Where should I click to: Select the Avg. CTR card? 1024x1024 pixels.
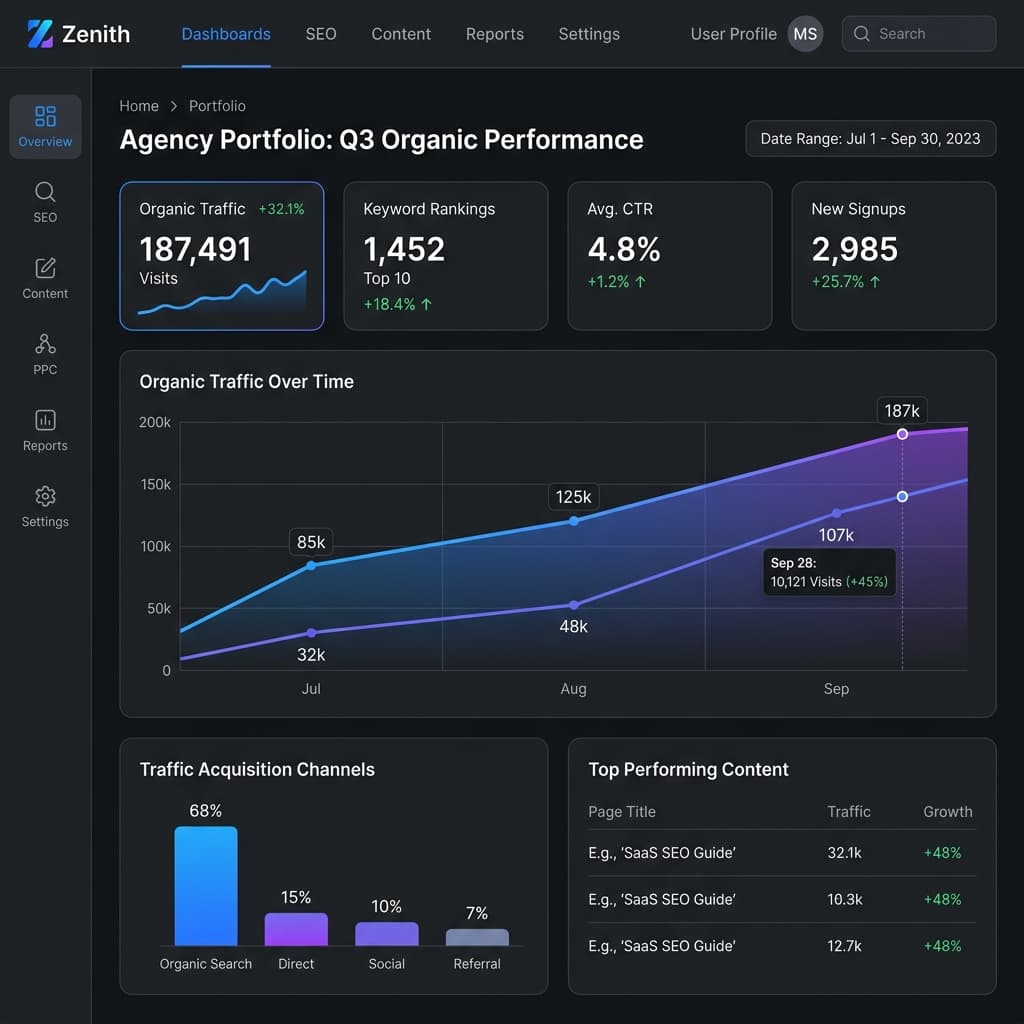click(x=670, y=256)
